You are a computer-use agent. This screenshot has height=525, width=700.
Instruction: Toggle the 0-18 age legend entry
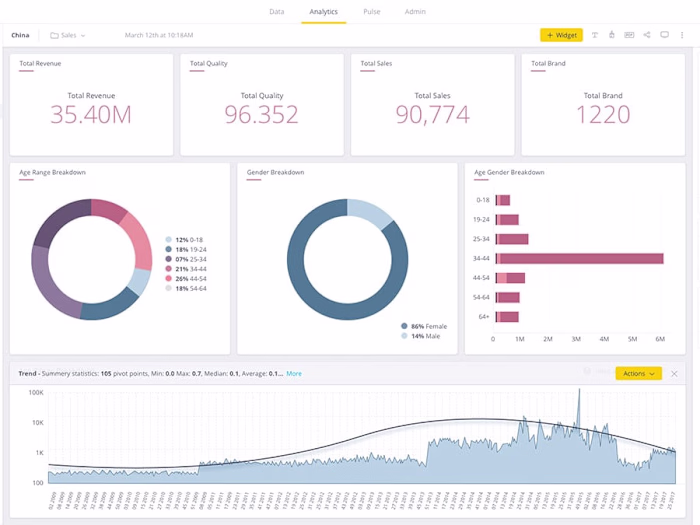click(x=184, y=240)
